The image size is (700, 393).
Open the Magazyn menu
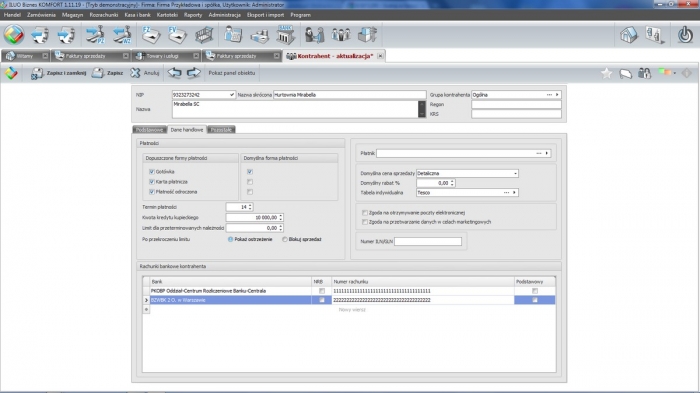tap(72, 15)
